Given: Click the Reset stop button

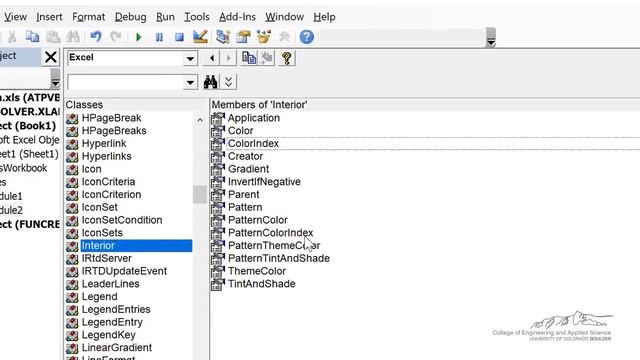Looking at the screenshot, I should pyautogui.click(x=179, y=37).
